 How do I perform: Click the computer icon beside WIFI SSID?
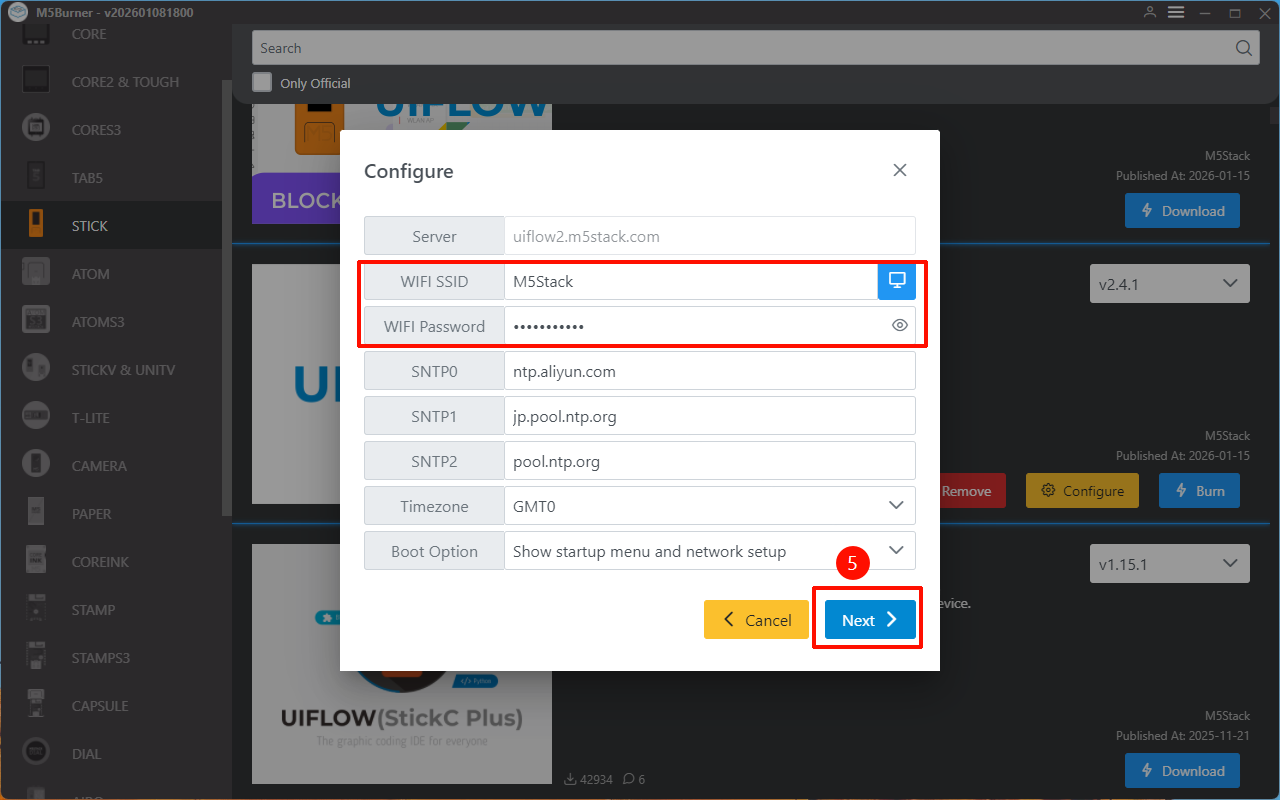point(896,281)
